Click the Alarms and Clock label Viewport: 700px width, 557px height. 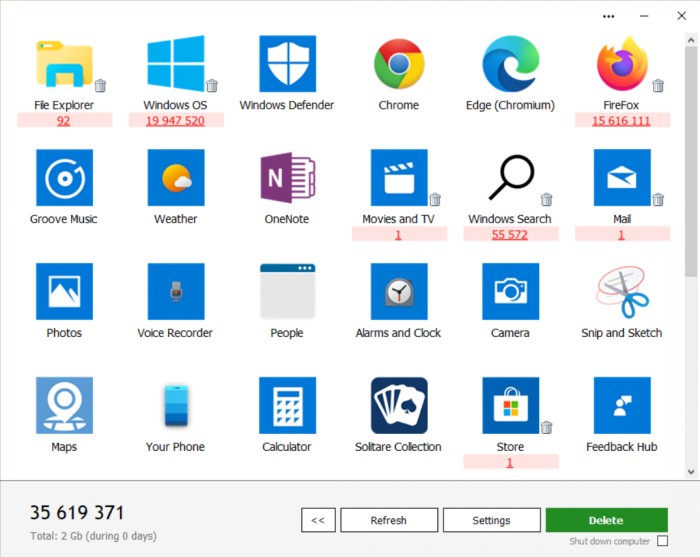coord(398,333)
